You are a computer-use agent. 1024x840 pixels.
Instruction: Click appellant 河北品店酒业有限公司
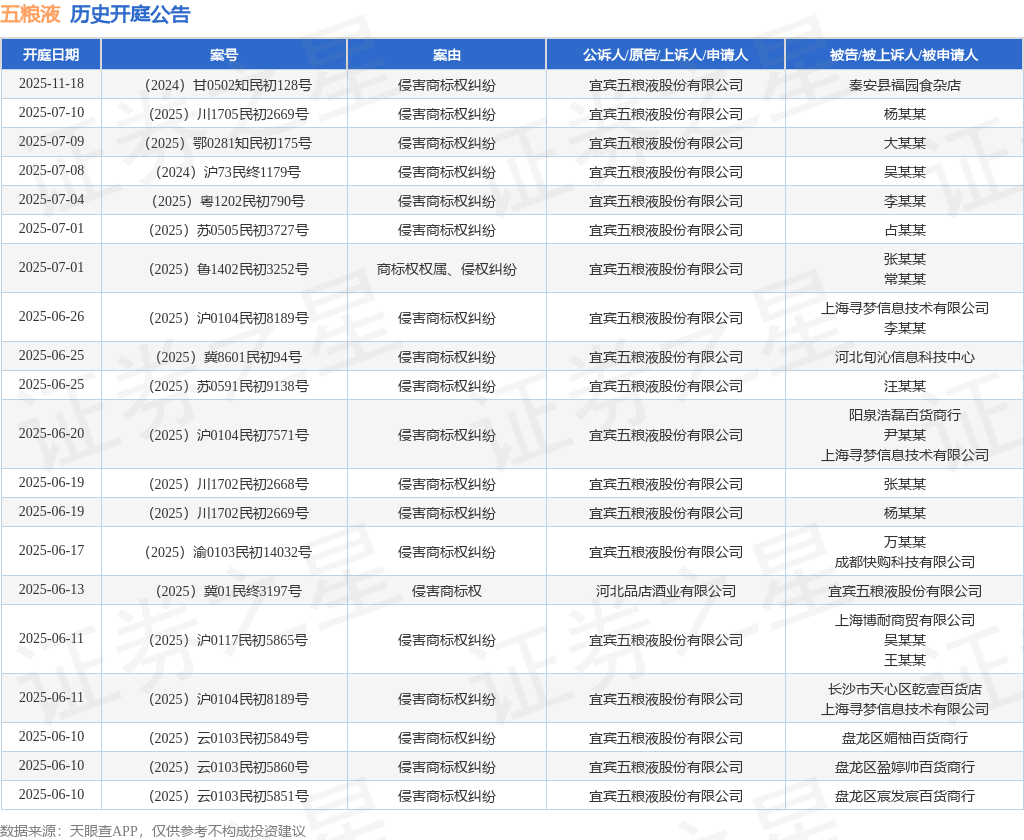point(665,591)
